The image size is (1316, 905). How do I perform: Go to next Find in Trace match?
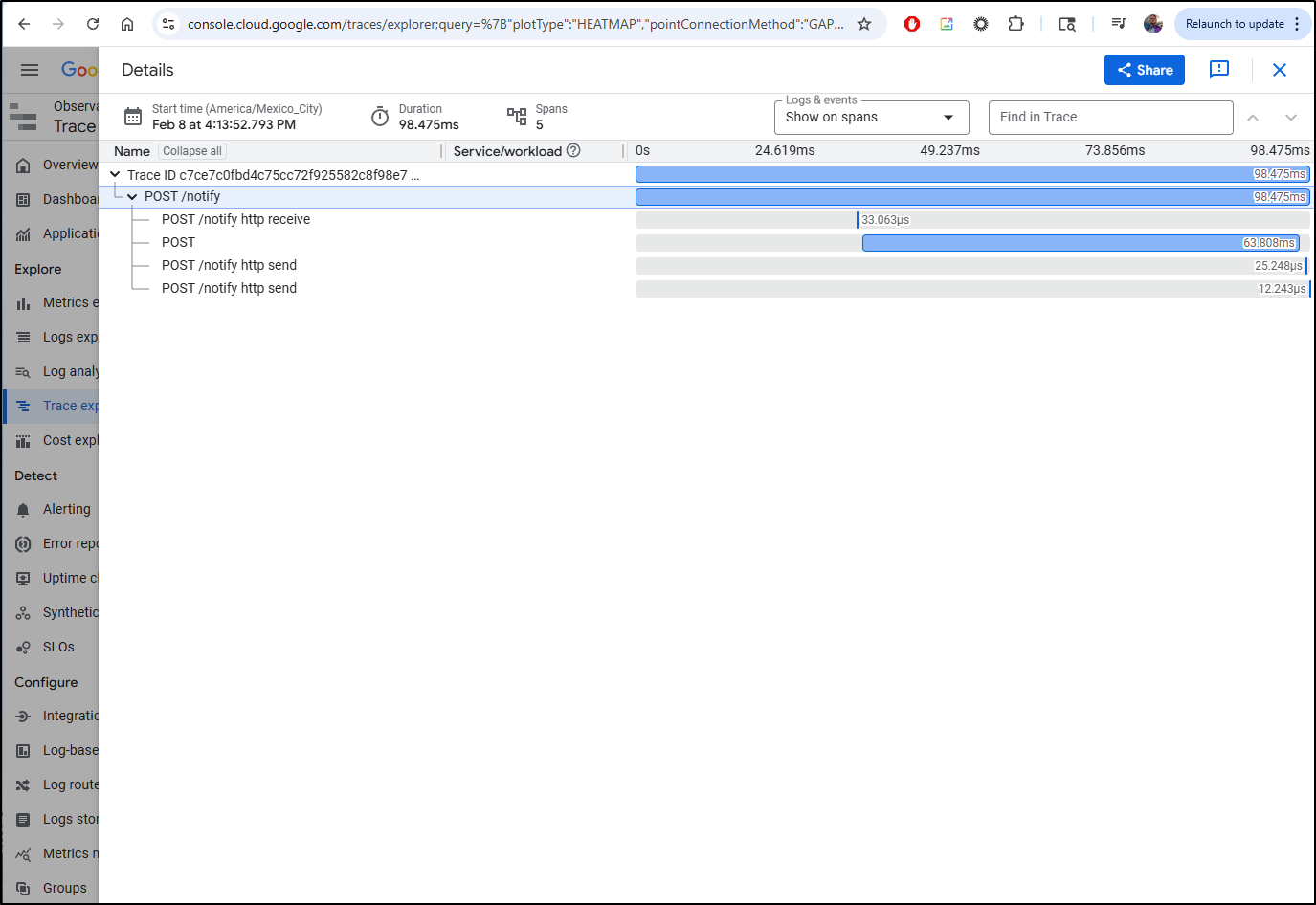(x=1290, y=118)
